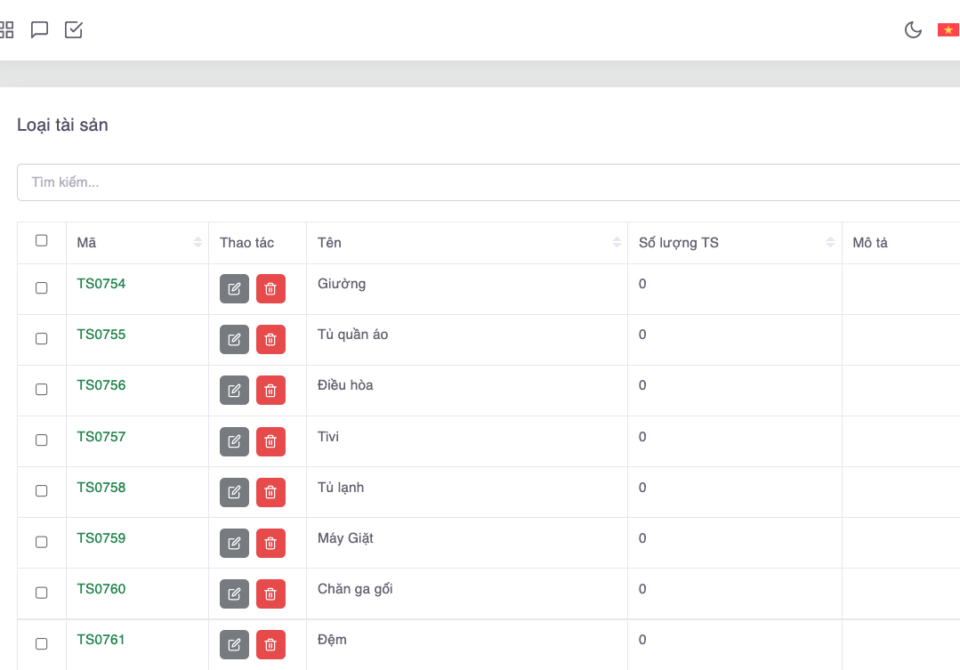960x670 pixels.
Task: Check the TS0755 row checkbox
Action: coord(41,339)
